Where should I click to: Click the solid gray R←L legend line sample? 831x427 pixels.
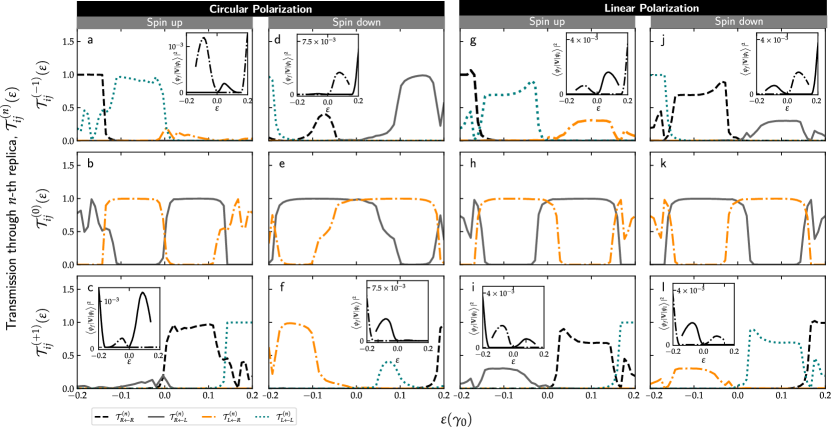pyautogui.click(x=156, y=416)
